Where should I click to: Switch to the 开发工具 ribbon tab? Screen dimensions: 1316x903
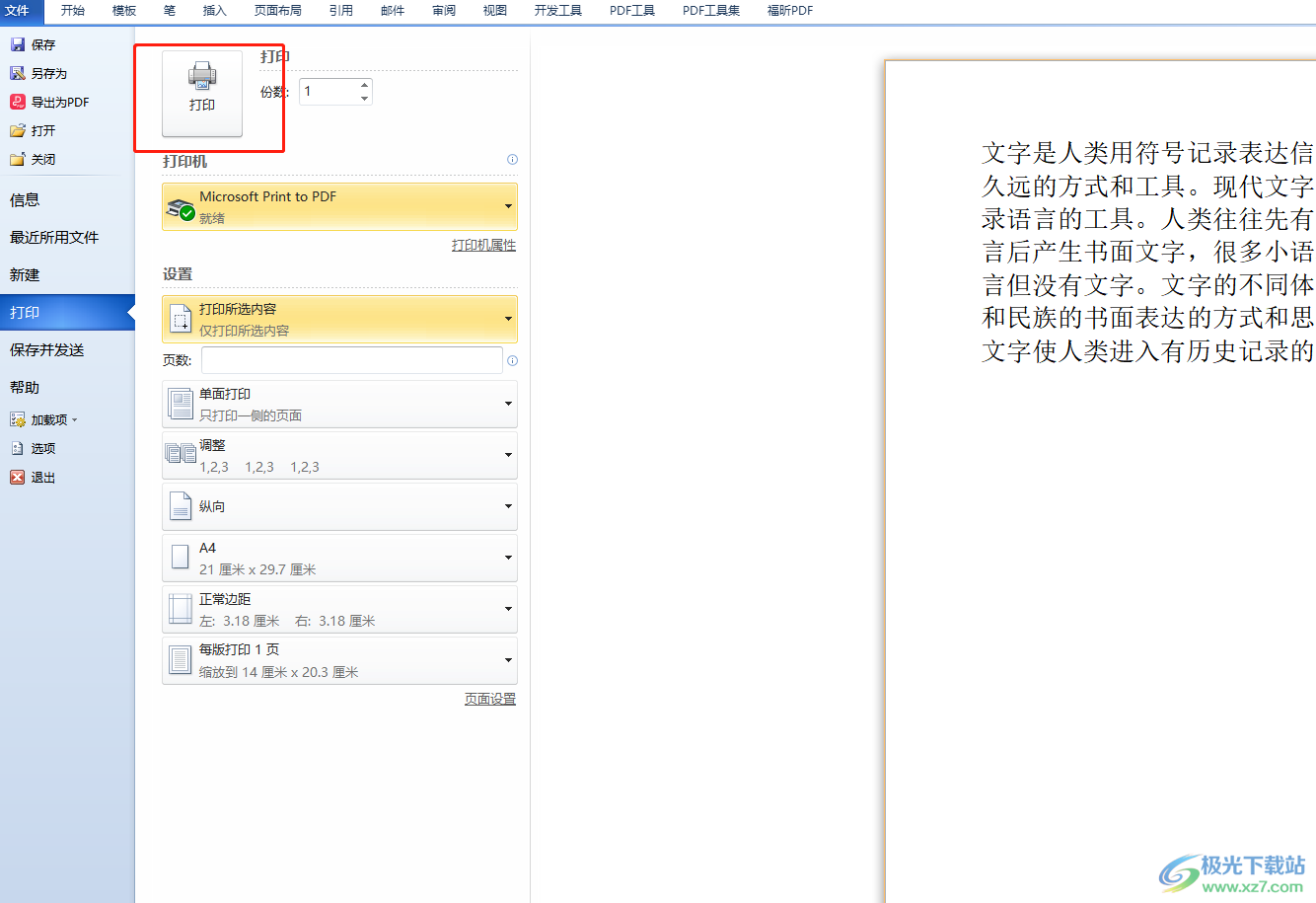(558, 11)
